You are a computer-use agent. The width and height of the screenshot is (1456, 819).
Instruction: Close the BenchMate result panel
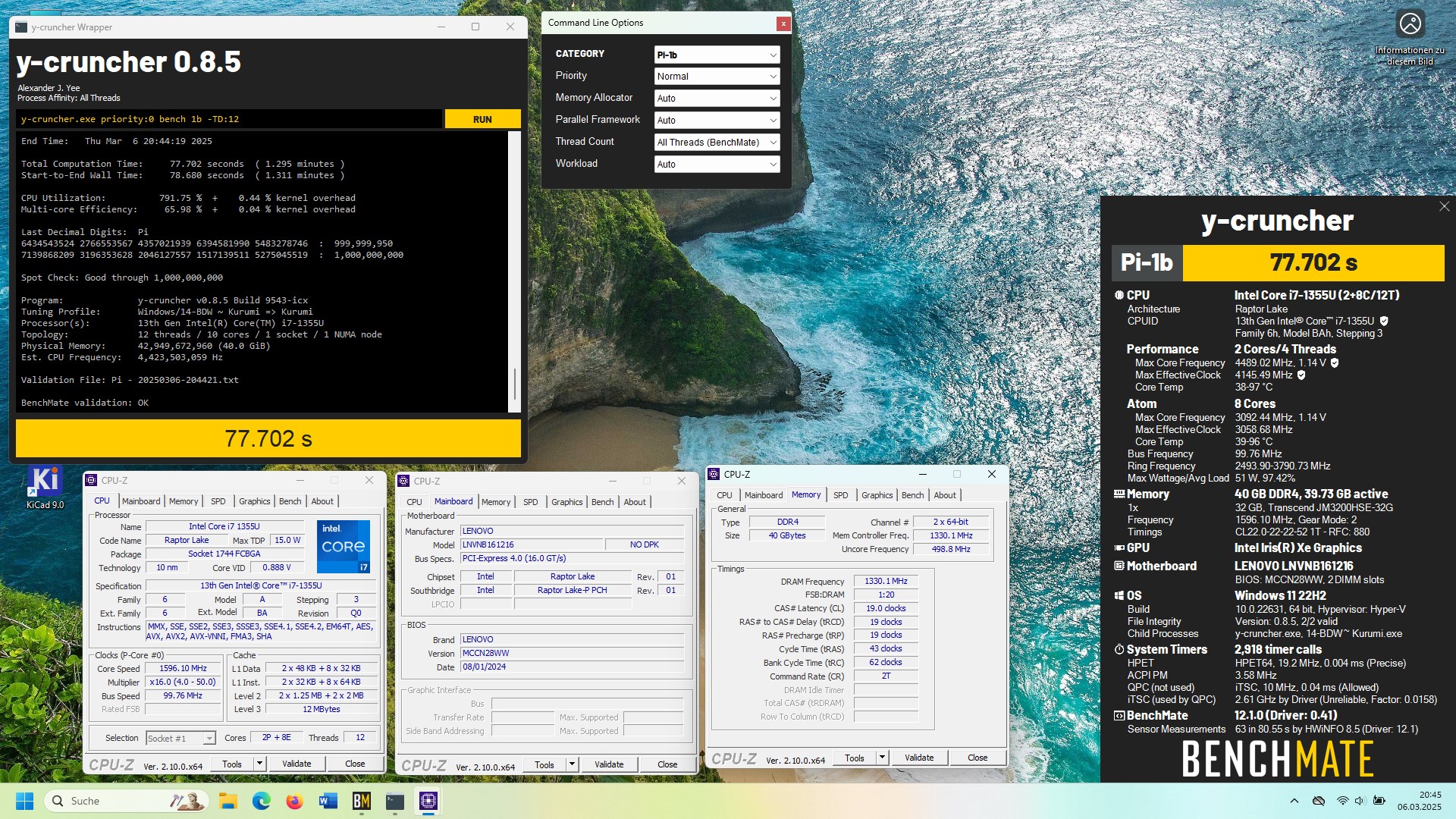pos(1444,206)
